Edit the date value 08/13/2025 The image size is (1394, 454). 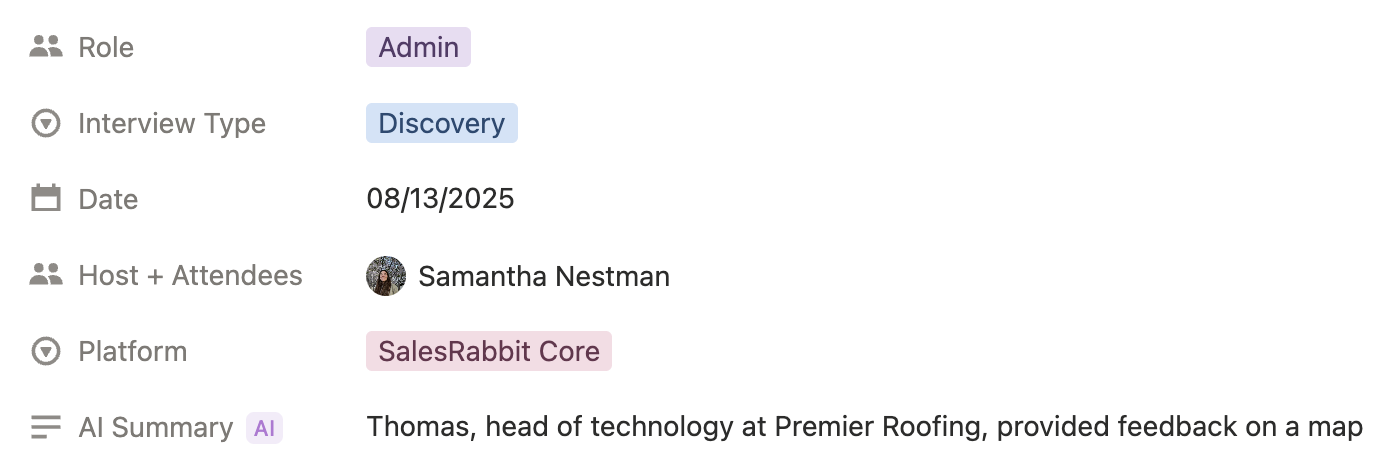[440, 199]
